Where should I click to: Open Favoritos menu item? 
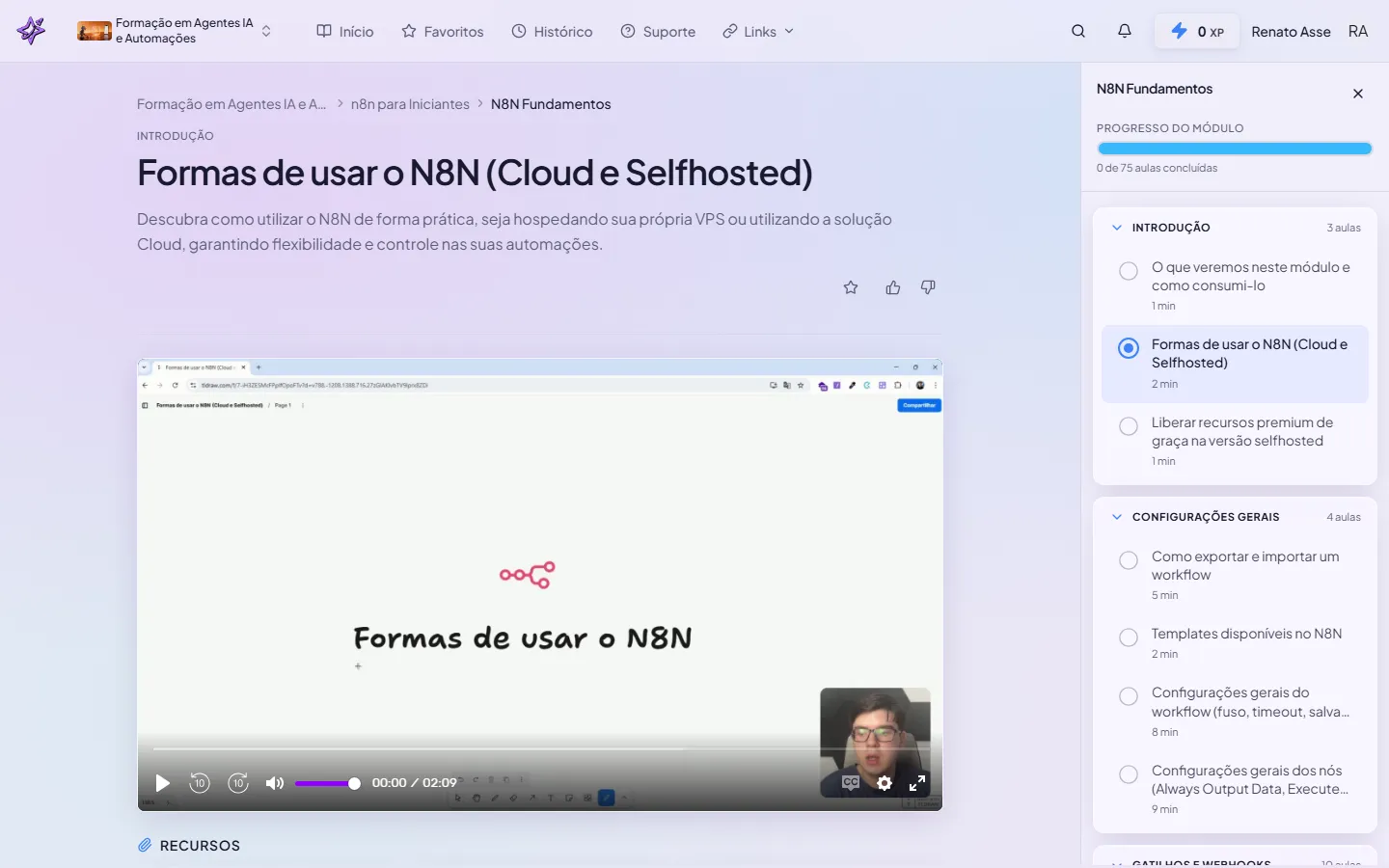point(443,31)
